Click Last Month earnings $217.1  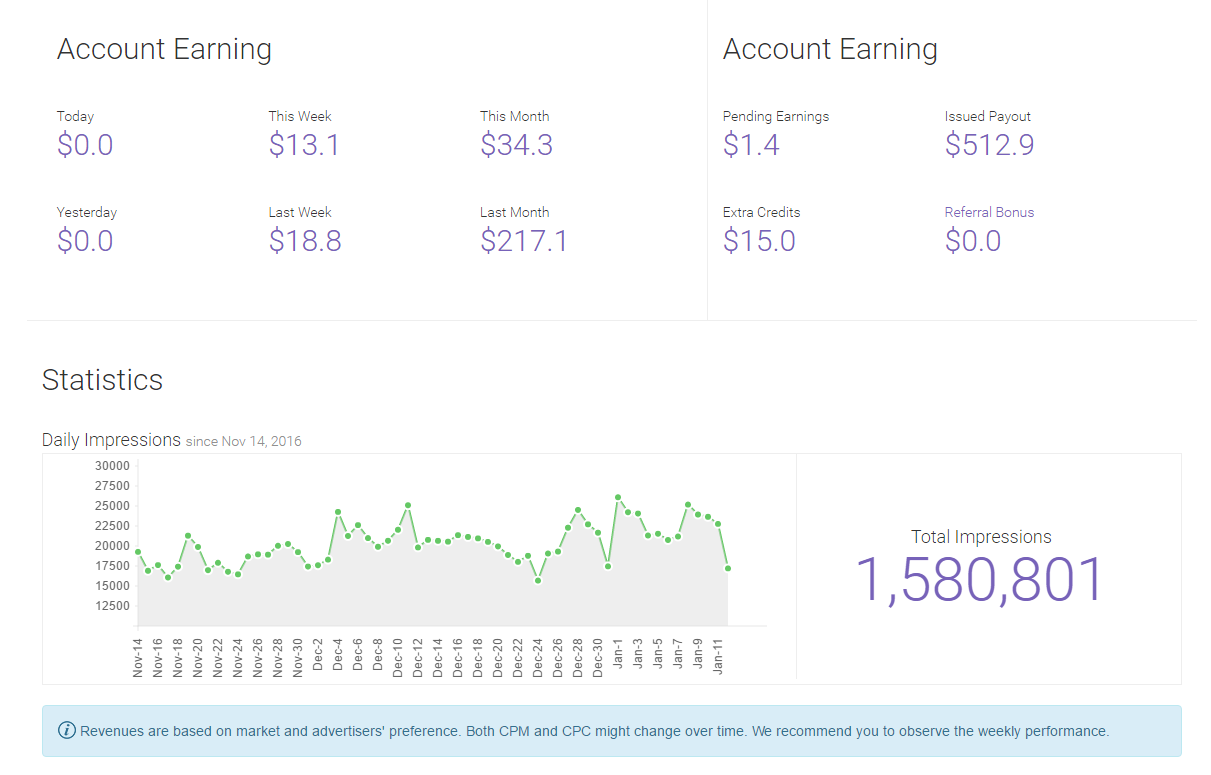click(x=523, y=241)
